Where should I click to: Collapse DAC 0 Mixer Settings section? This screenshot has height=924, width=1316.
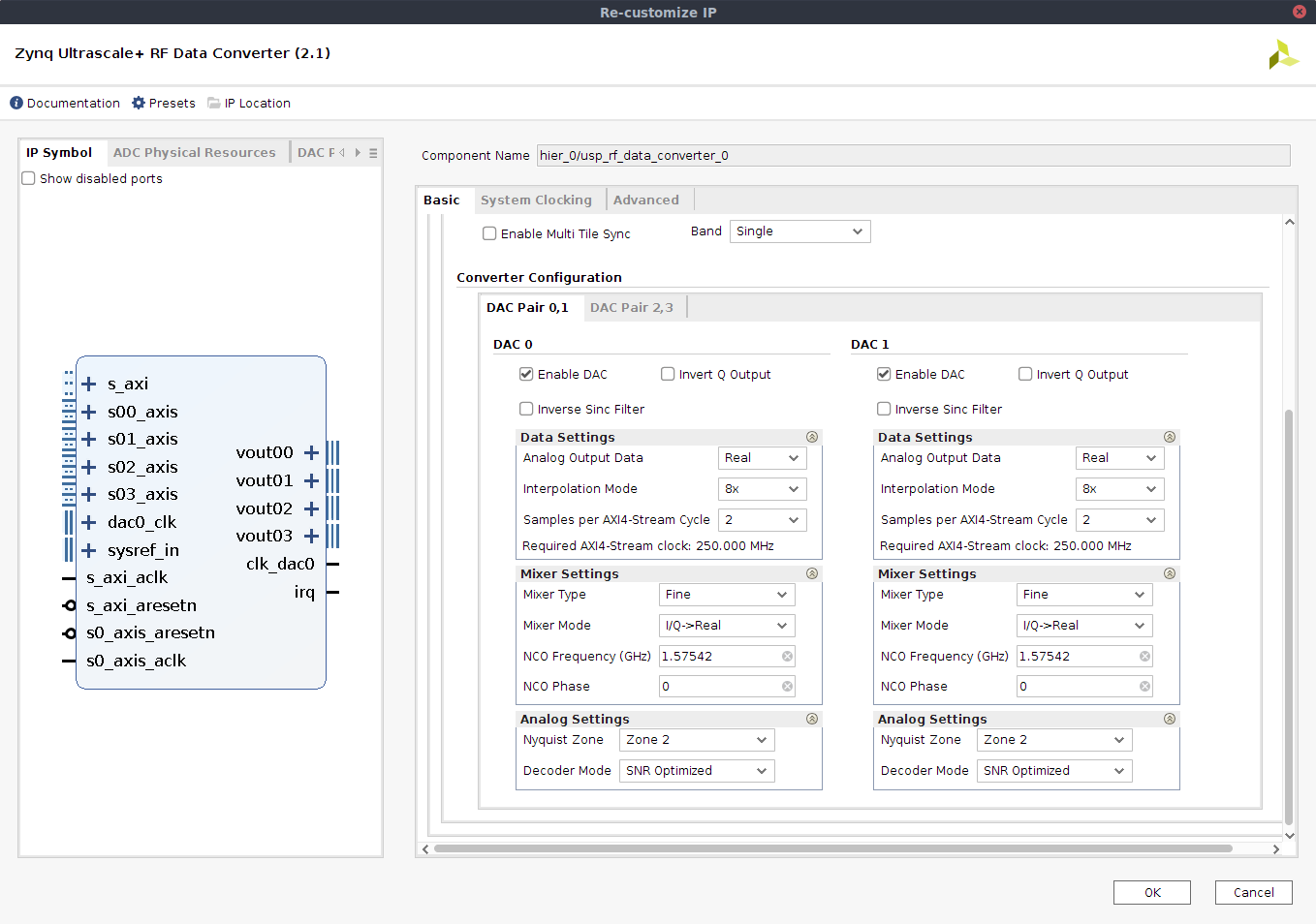pos(812,573)
